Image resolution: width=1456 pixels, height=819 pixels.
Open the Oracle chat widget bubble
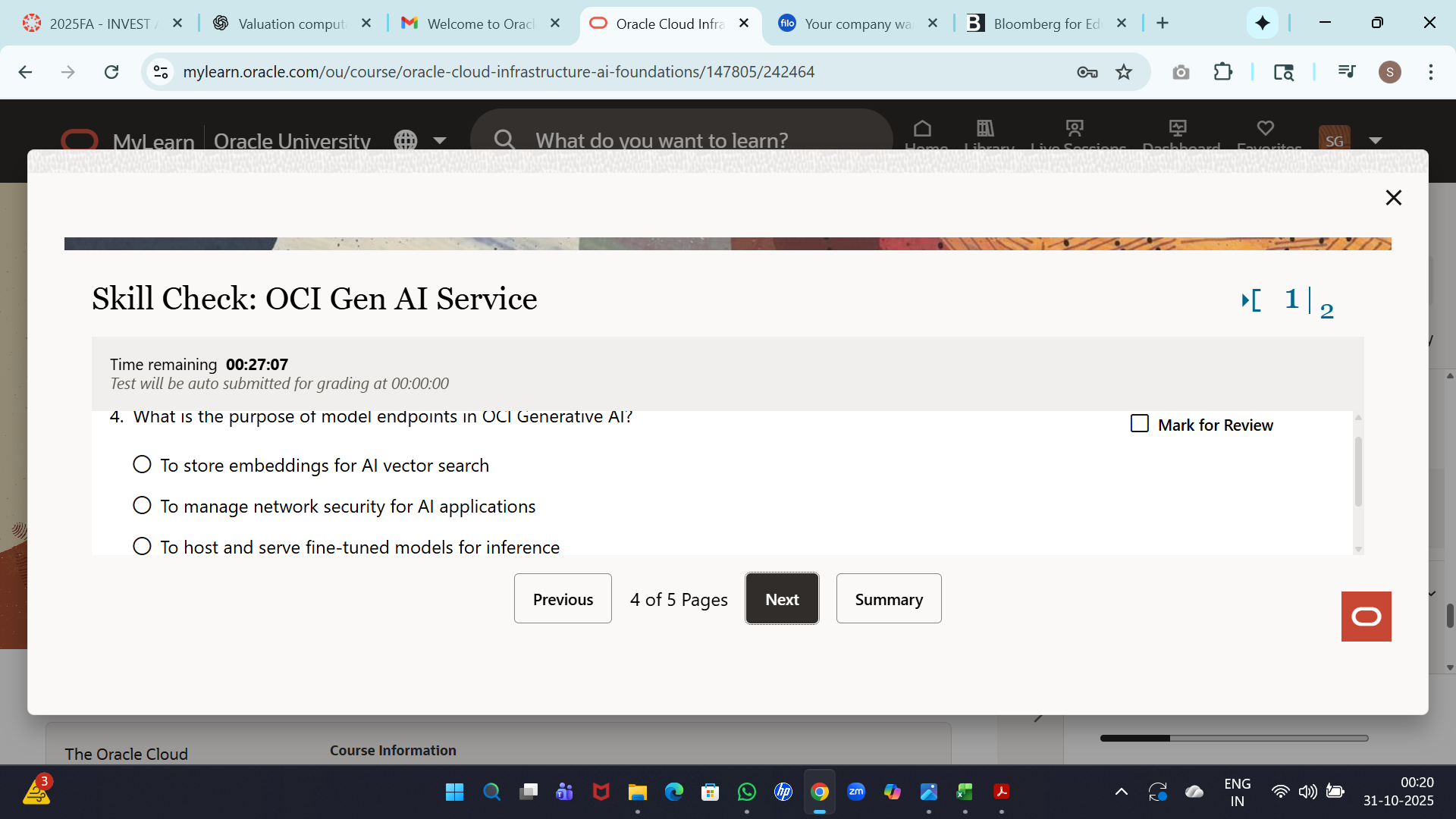[x=1366, y=616]
